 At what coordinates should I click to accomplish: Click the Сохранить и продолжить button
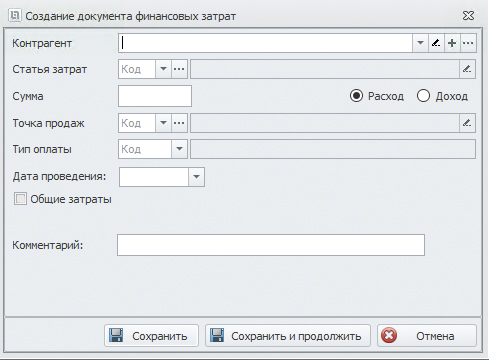click(288, 336)
